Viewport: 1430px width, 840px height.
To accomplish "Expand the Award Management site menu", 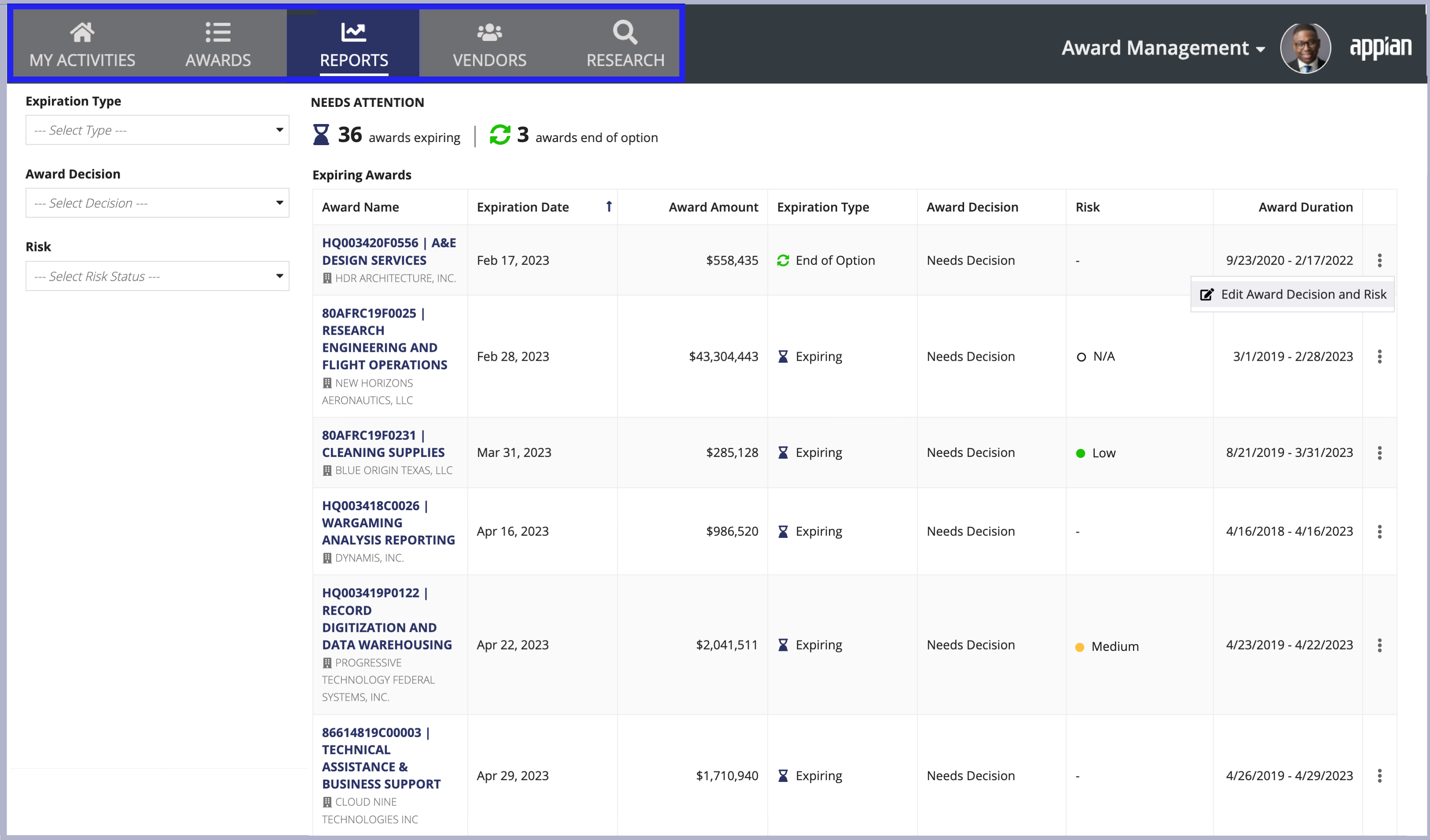I will click(x=1163, y=48).
